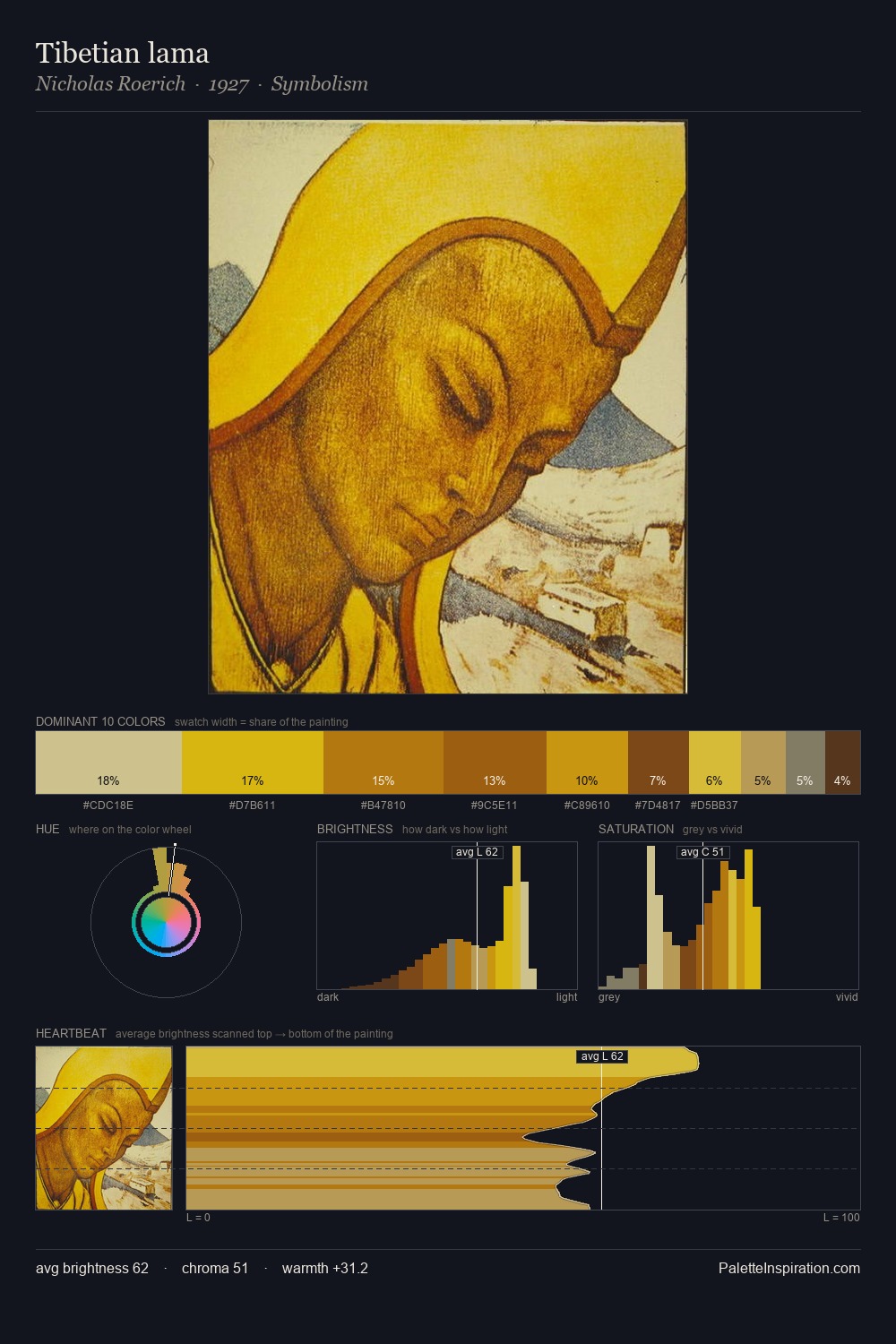Click hex code #9C5E11 text
This screenshot has width=896, height=1344.
click(x=495, y=805)
